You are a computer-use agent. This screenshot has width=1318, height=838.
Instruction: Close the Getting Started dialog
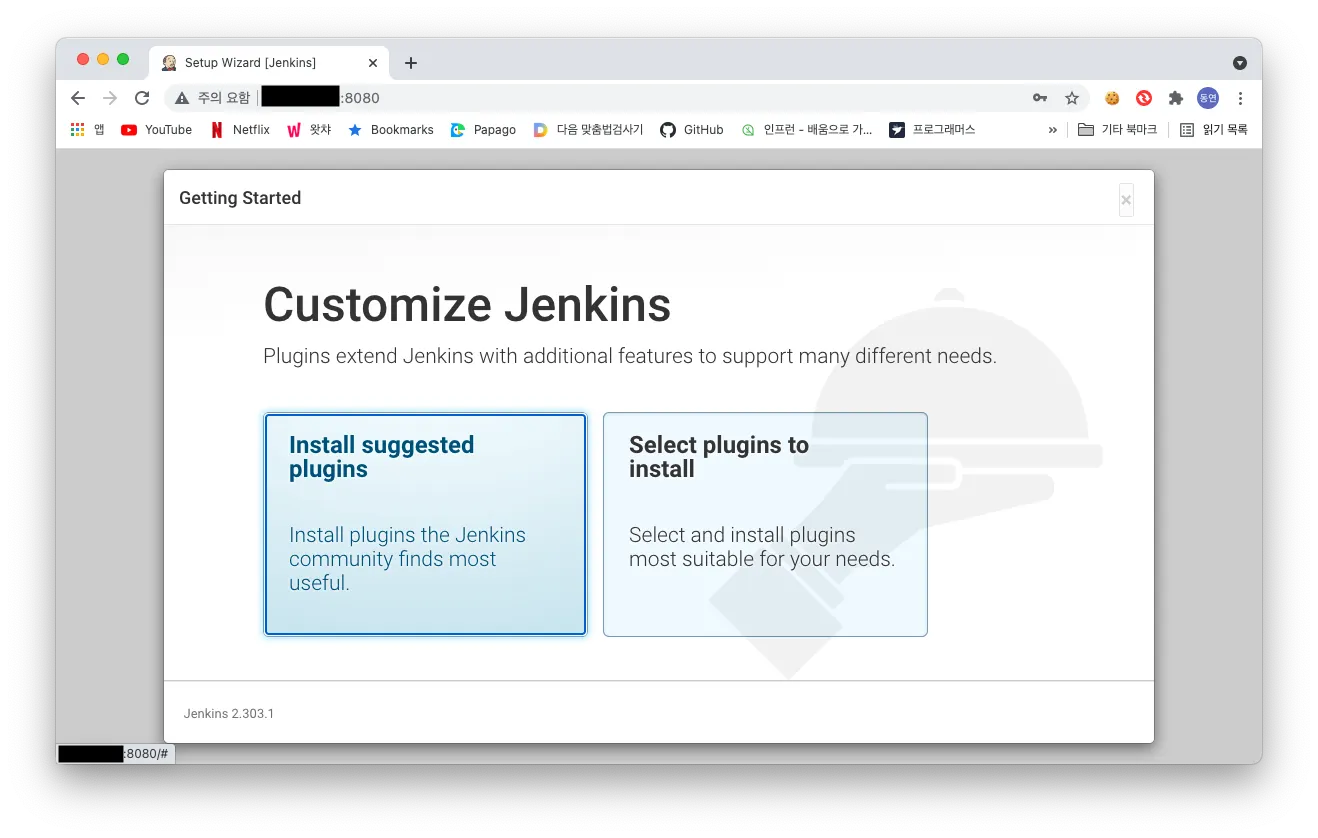pos(1126,200)
